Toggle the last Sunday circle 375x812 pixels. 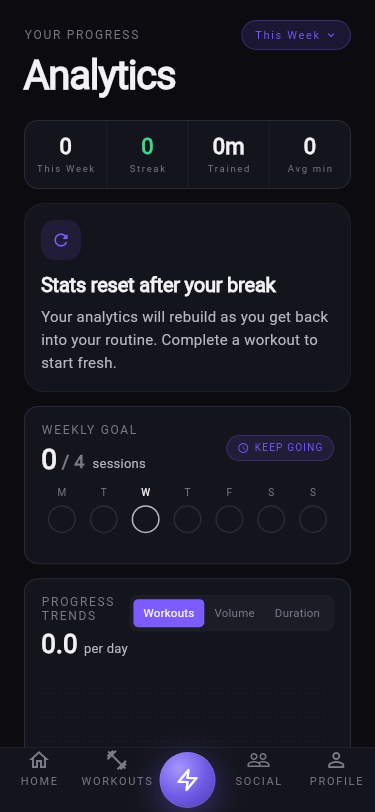coord(313,519)
